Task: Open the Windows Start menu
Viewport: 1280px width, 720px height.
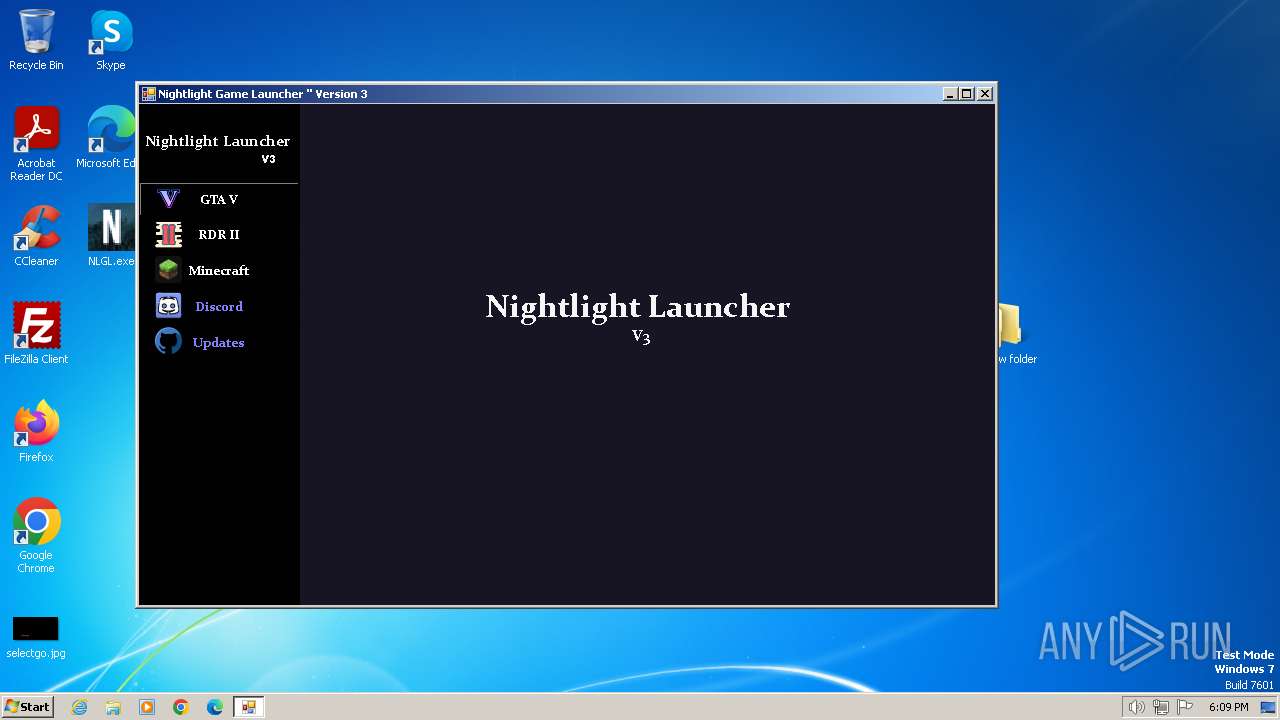Action: pyautogui.click(x=27, y=706)
